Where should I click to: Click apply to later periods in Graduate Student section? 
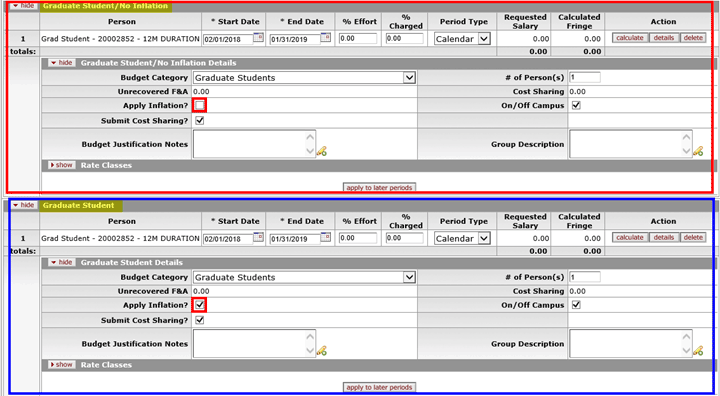click(x=380, y=387)
